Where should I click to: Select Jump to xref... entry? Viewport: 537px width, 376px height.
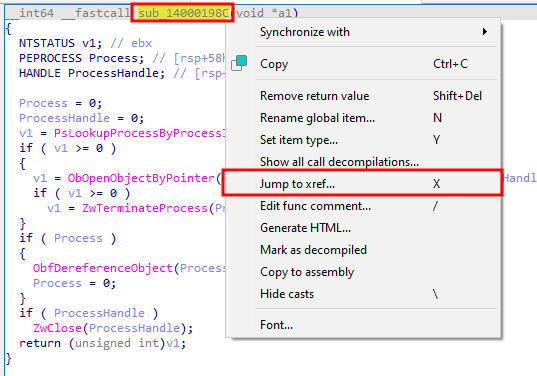[363, 184]
